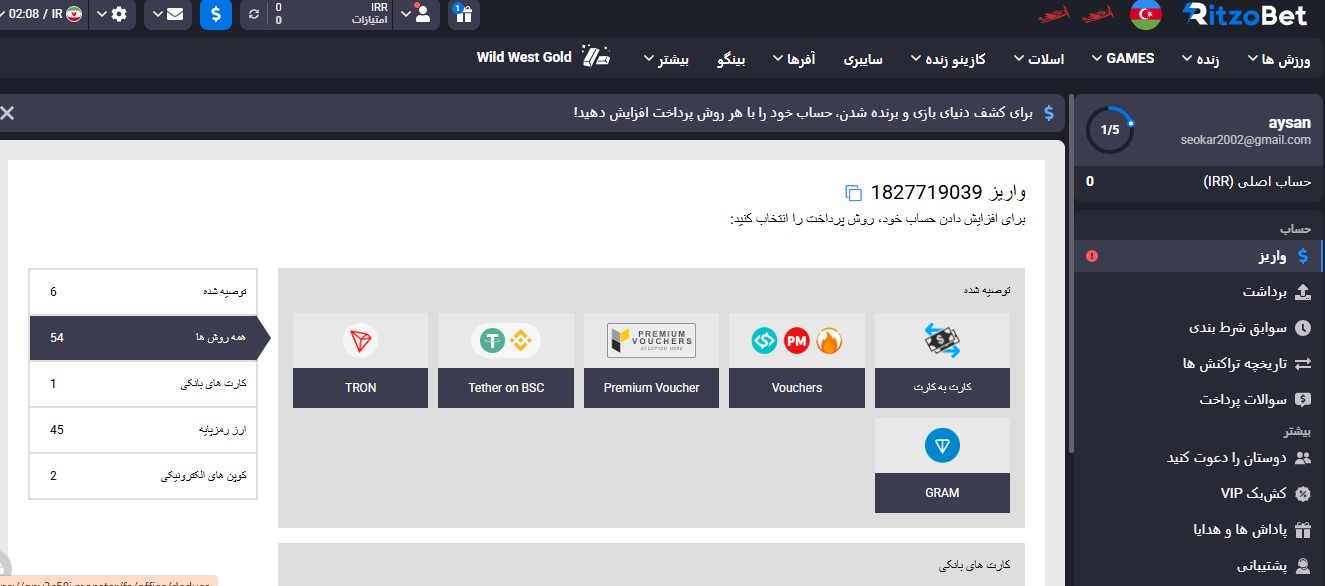The height and width of the screenshot is (586, 1325).
Task: Expand the chevron beside the profile icon
Action: click(x=404, y=15)
